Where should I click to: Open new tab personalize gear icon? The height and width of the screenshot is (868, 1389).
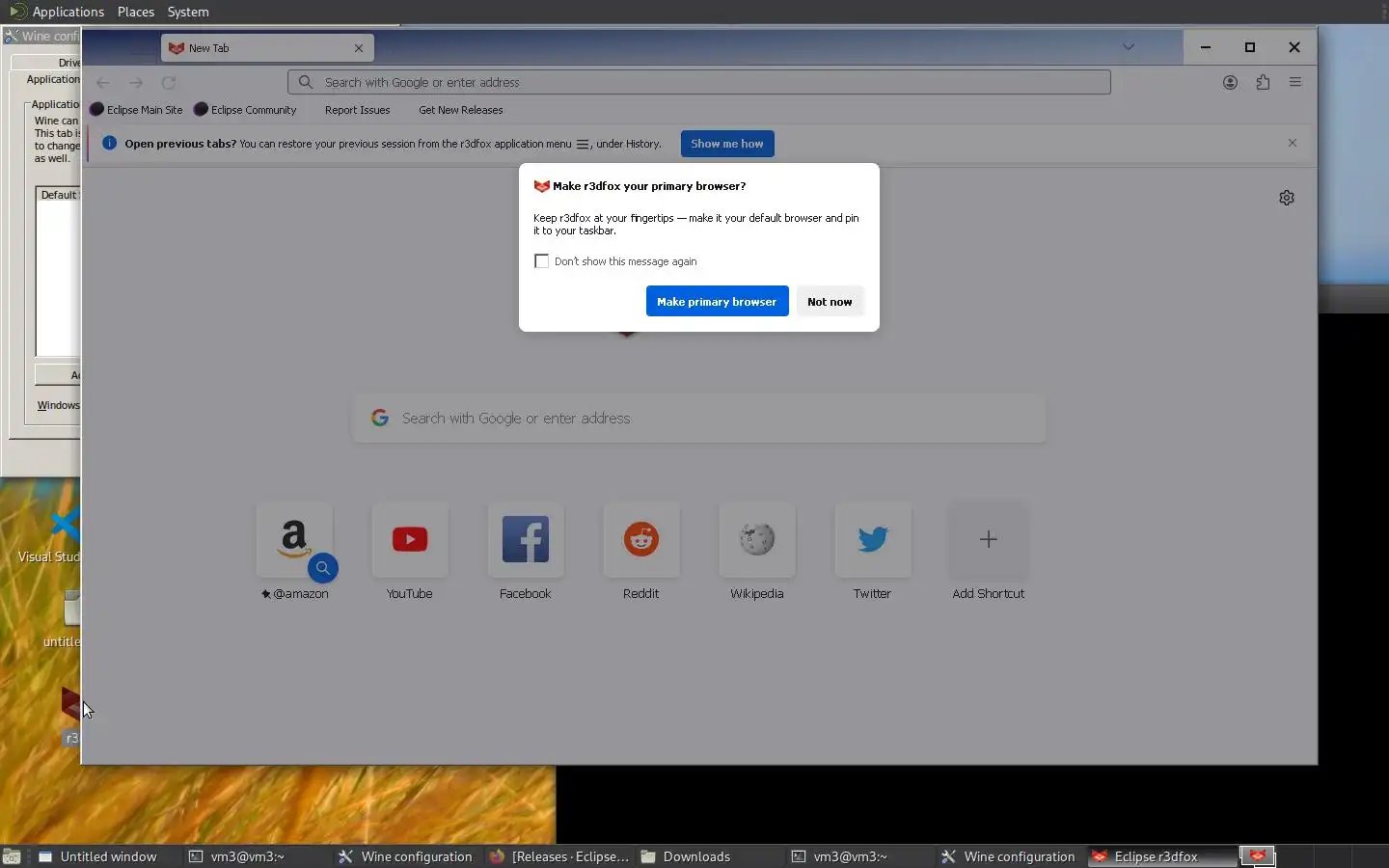click(x=1287, y=198)
